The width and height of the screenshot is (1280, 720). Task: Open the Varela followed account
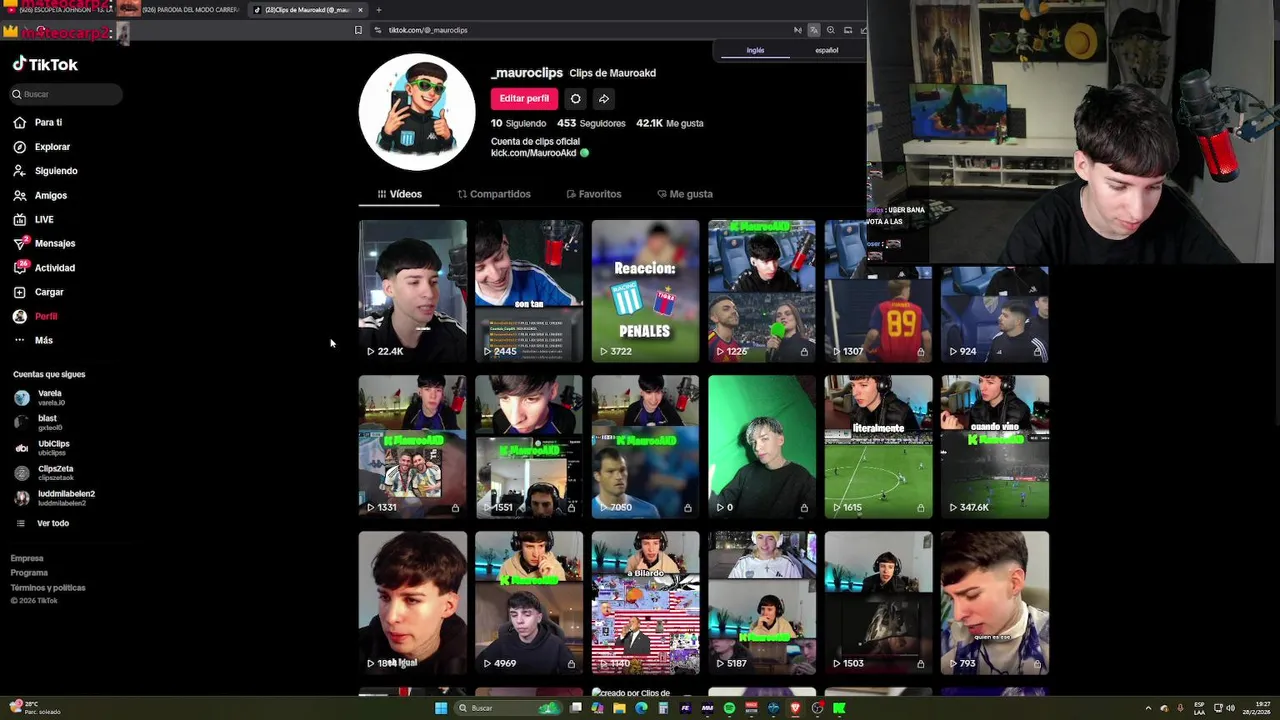point(40,398)
